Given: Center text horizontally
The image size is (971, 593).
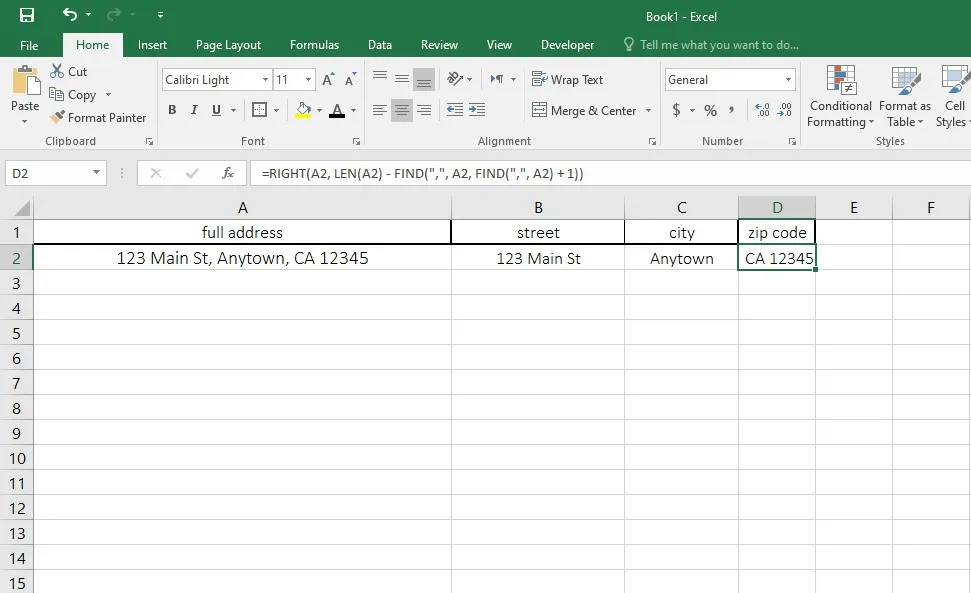Looking at the screenshot, I should (402, 110).
